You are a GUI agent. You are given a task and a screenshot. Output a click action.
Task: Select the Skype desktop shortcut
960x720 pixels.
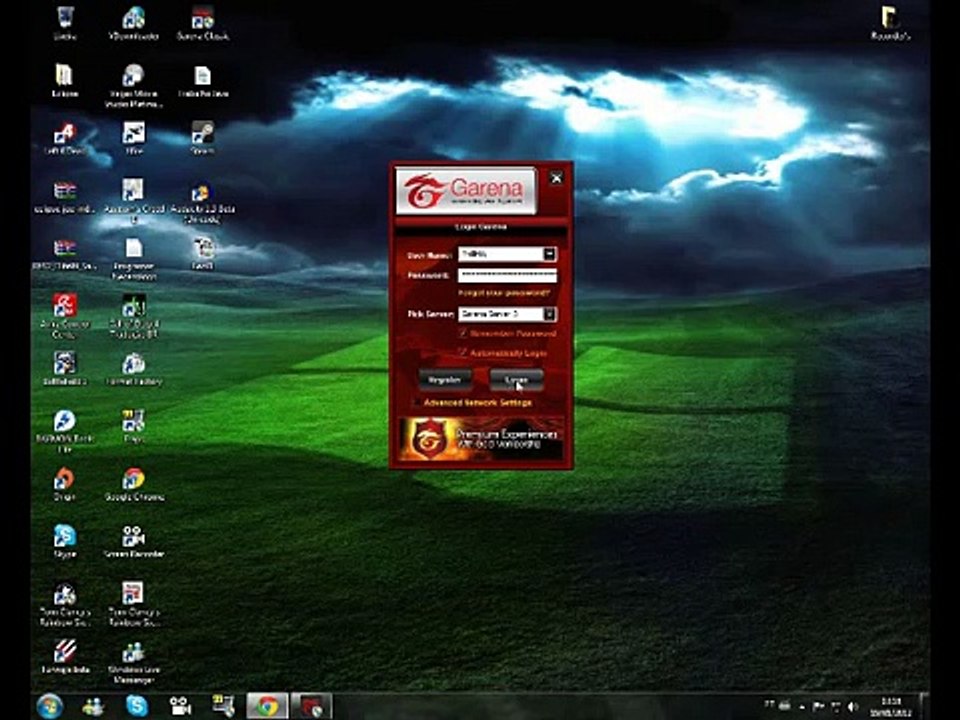[64, 541]
